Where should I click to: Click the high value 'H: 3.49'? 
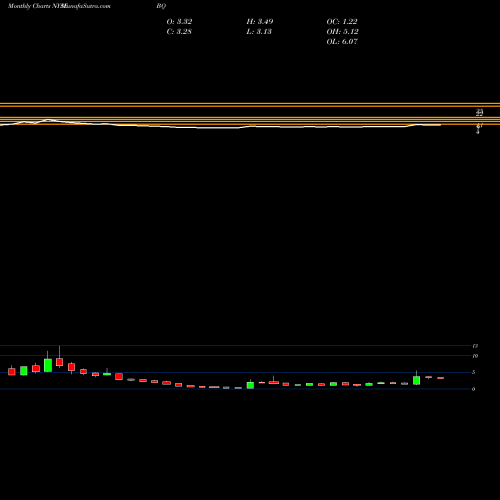click(260, 22)
